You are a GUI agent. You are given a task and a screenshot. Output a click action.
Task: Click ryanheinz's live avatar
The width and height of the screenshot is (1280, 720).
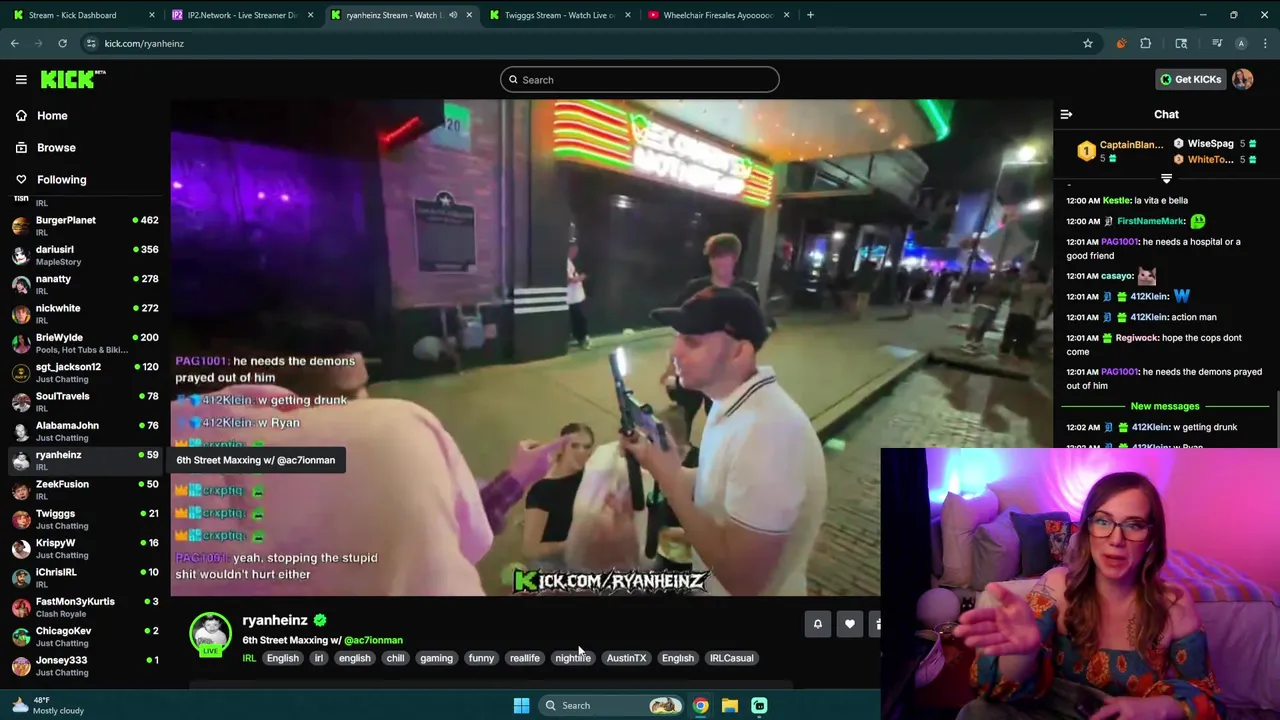click(x=210, y=635)
